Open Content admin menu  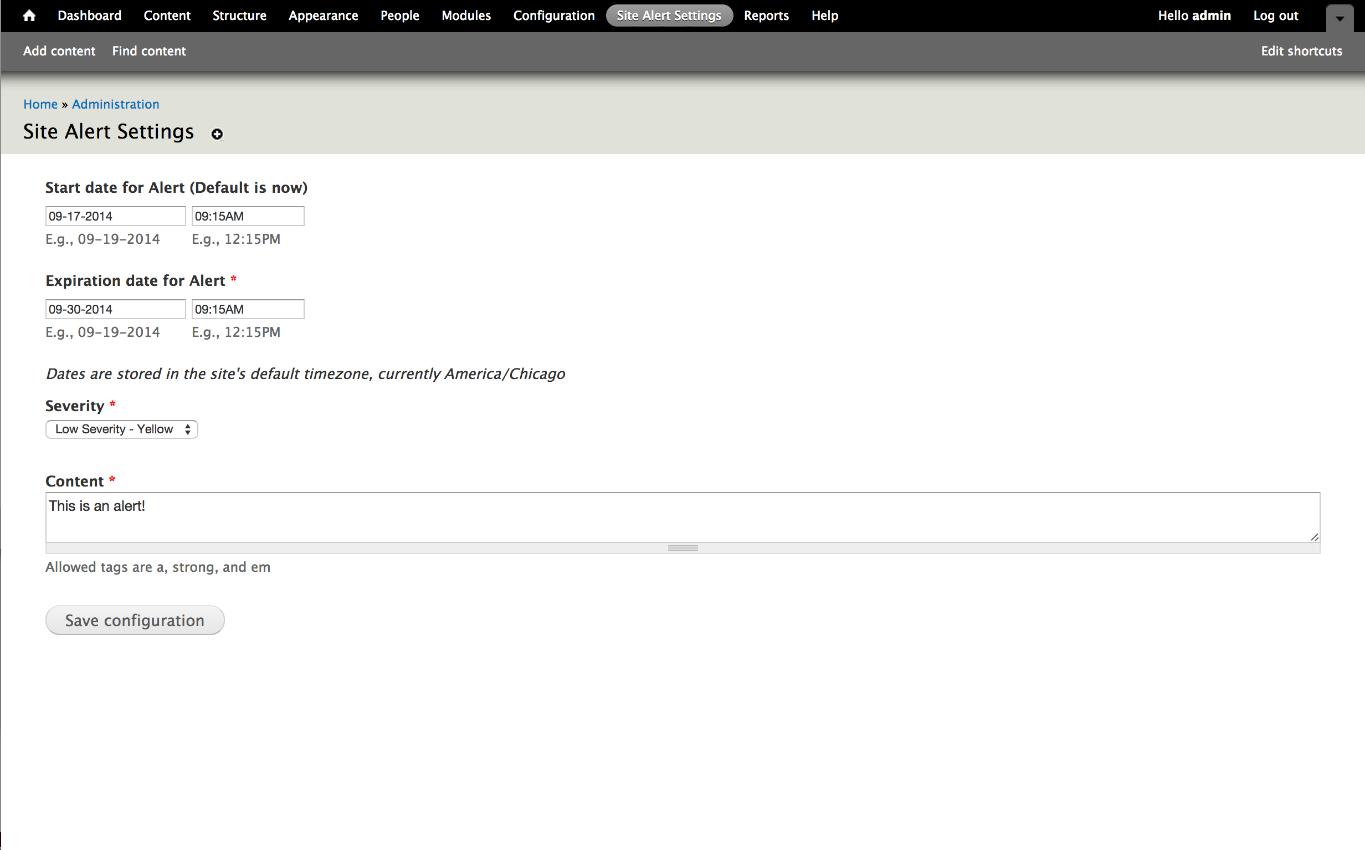[167, 16]
